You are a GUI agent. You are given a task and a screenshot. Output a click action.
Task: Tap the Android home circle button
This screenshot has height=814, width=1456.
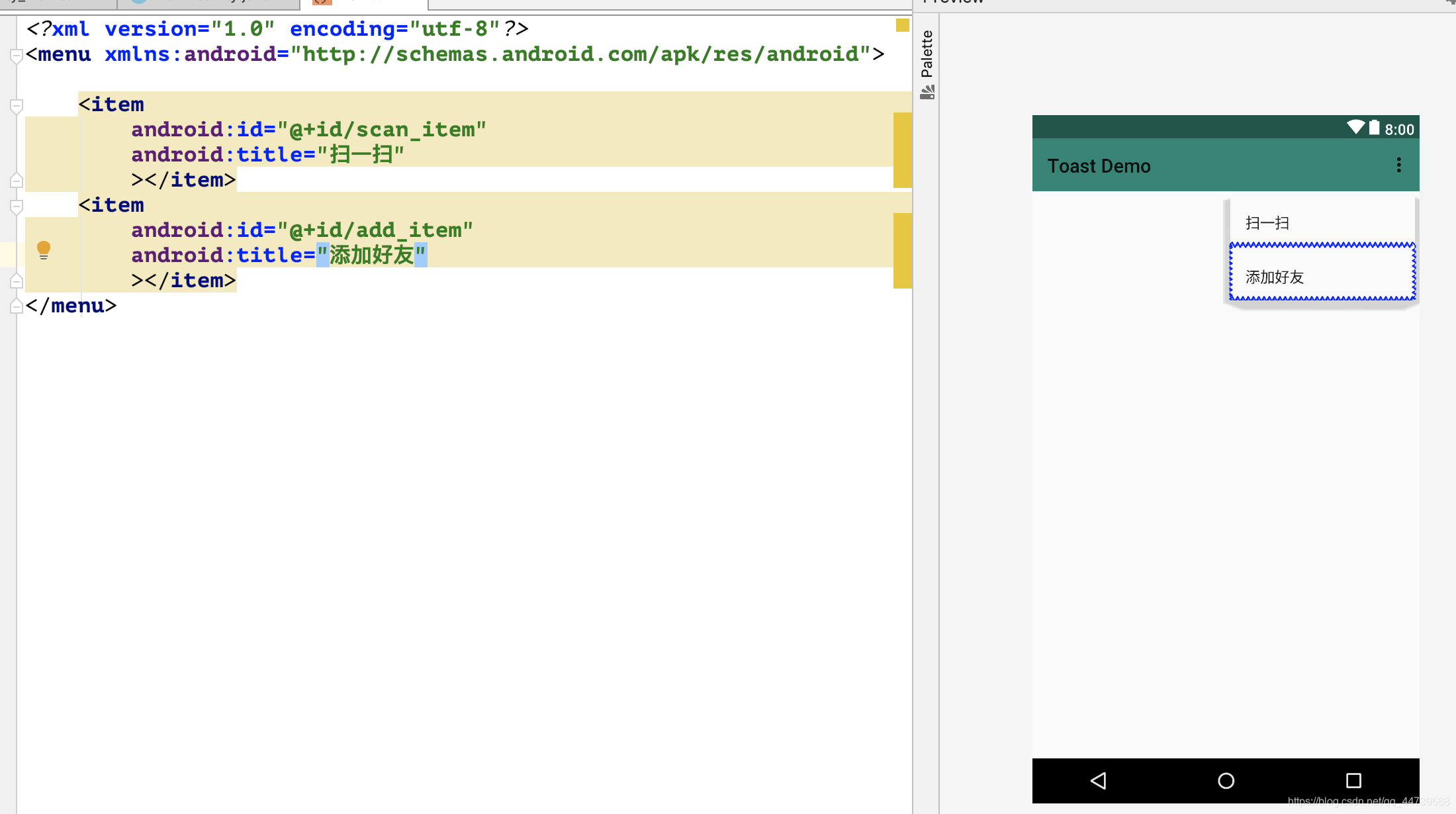pyautogui.click(x=1226, y=781)
